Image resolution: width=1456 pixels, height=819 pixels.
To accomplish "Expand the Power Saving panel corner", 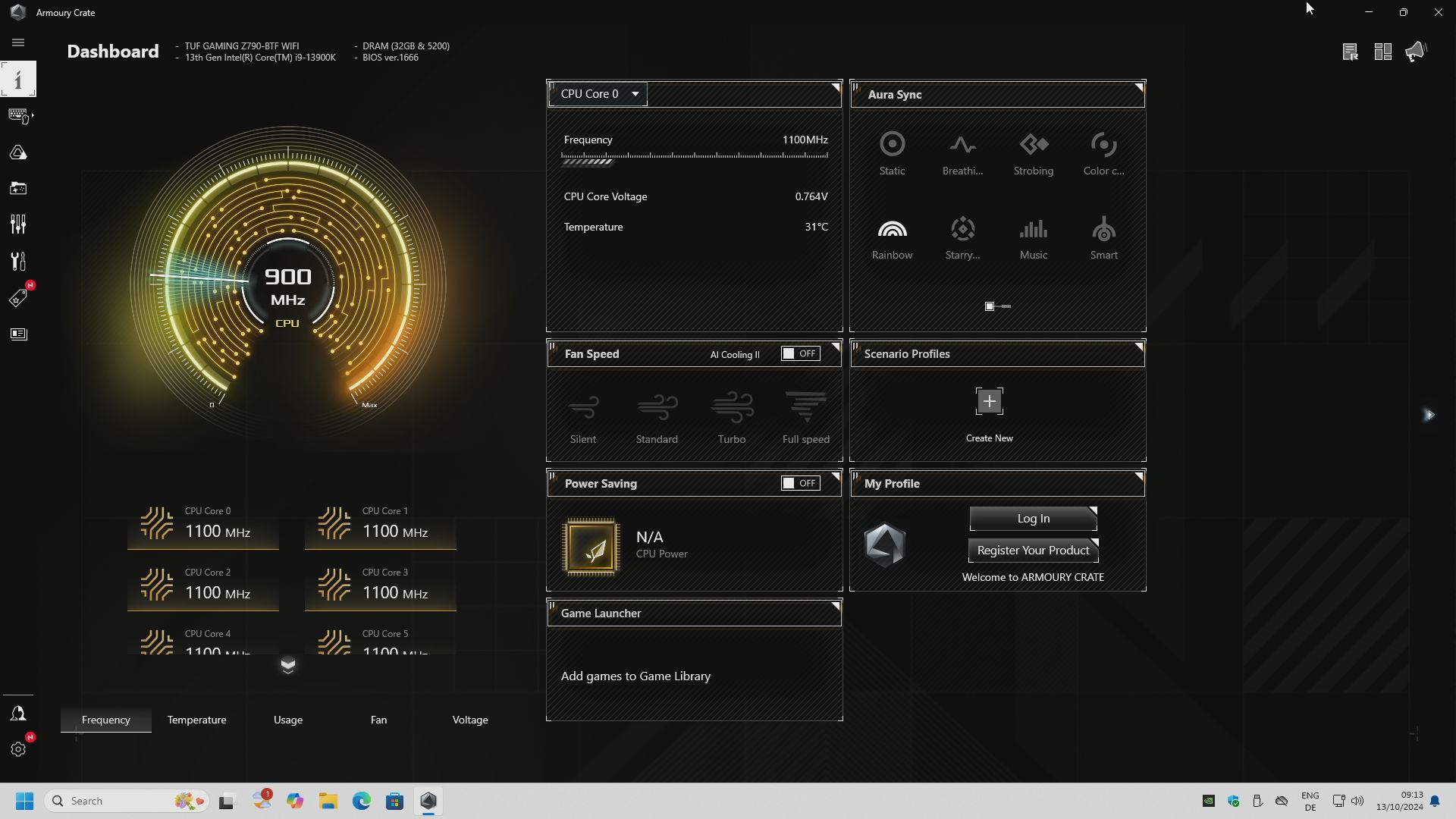I will [835, 476].
